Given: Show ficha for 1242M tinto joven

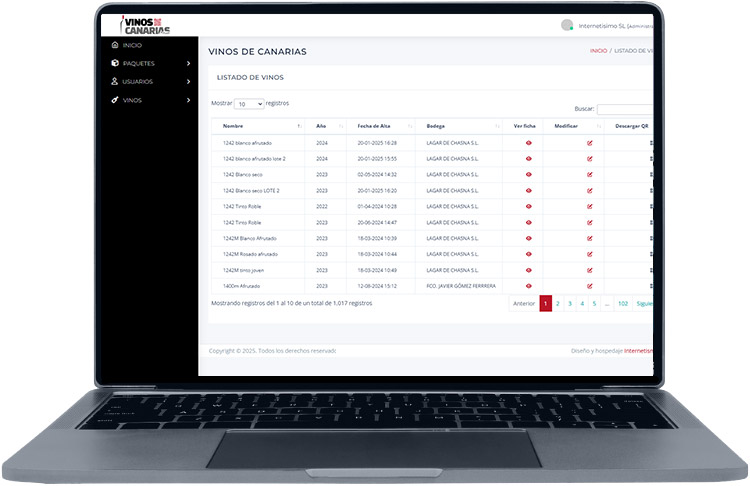Looking at the screenshot, I should point(529,270).
